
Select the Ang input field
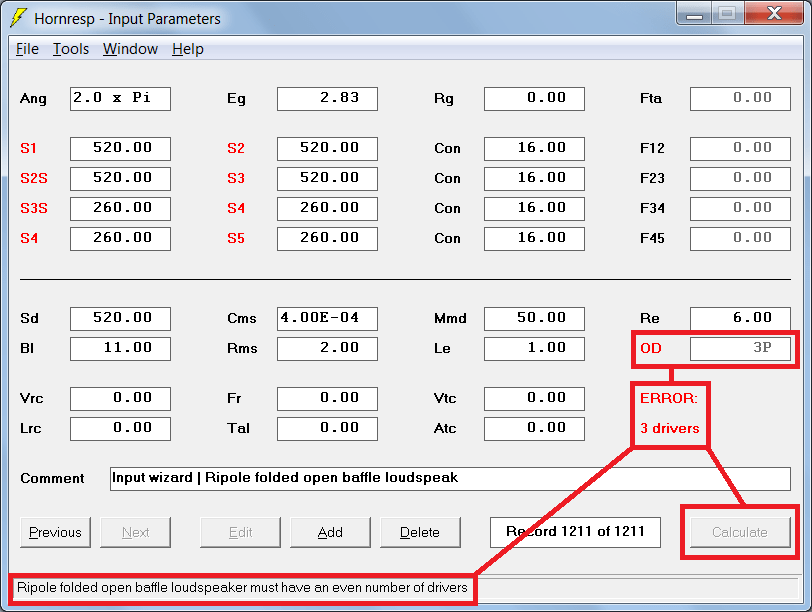[120, 99]
